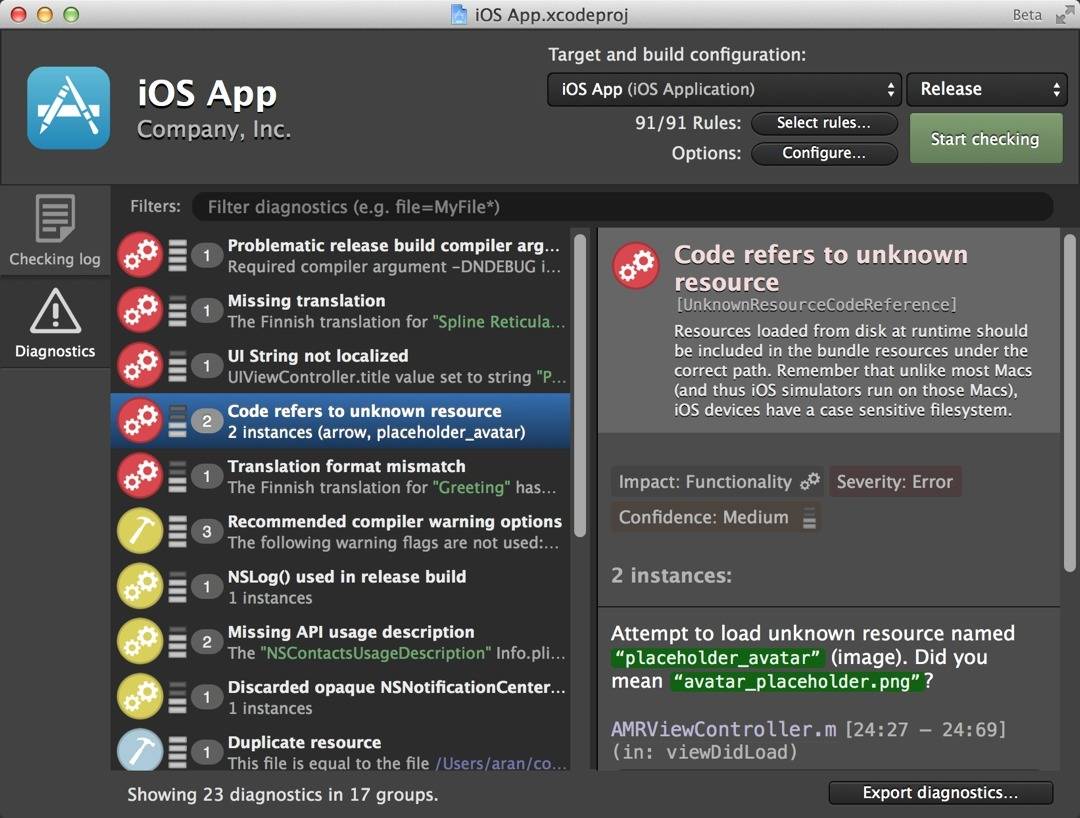Toggle the Severity: Error filter tag
This screenshot has width=1080, height=818.
[x=894, y=482]
